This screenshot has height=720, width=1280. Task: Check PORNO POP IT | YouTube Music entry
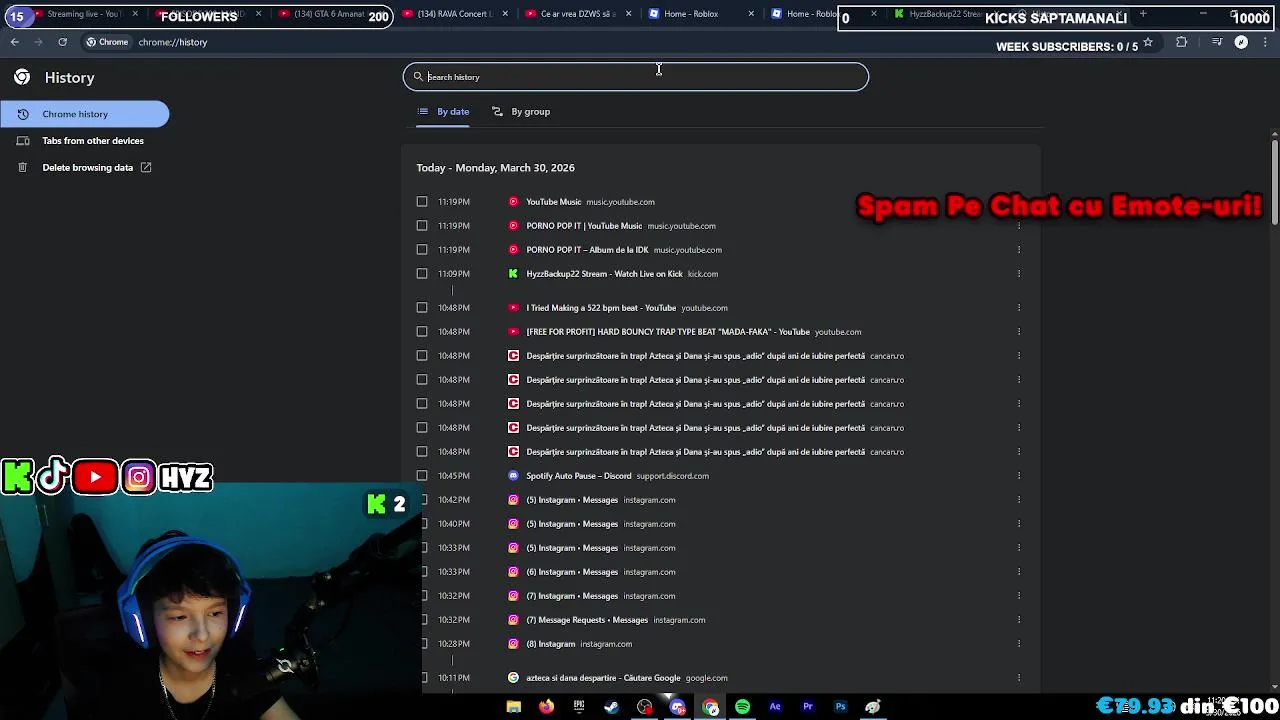422,226
